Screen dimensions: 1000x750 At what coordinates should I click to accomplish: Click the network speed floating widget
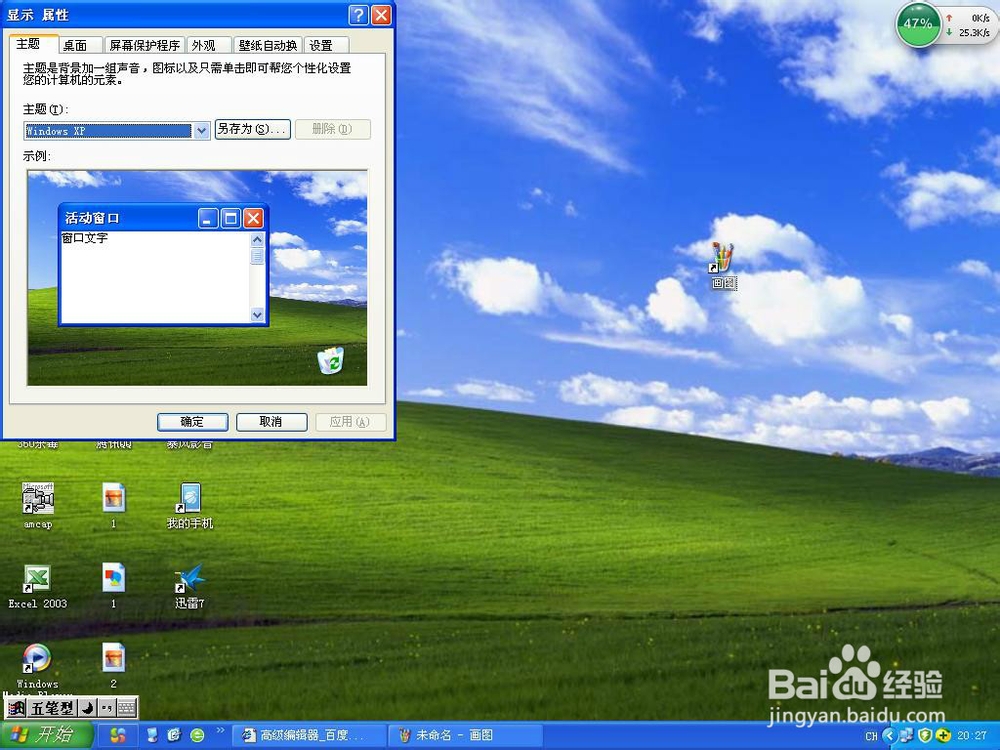(x=968, y=25)
